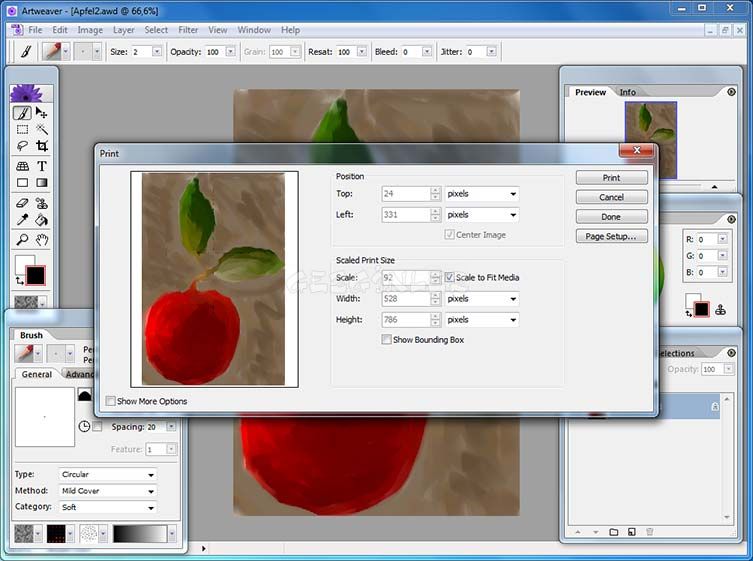This screenshot has width=753, height=561.
Task: Click the Page Setup button
Action: coord(611,237)
